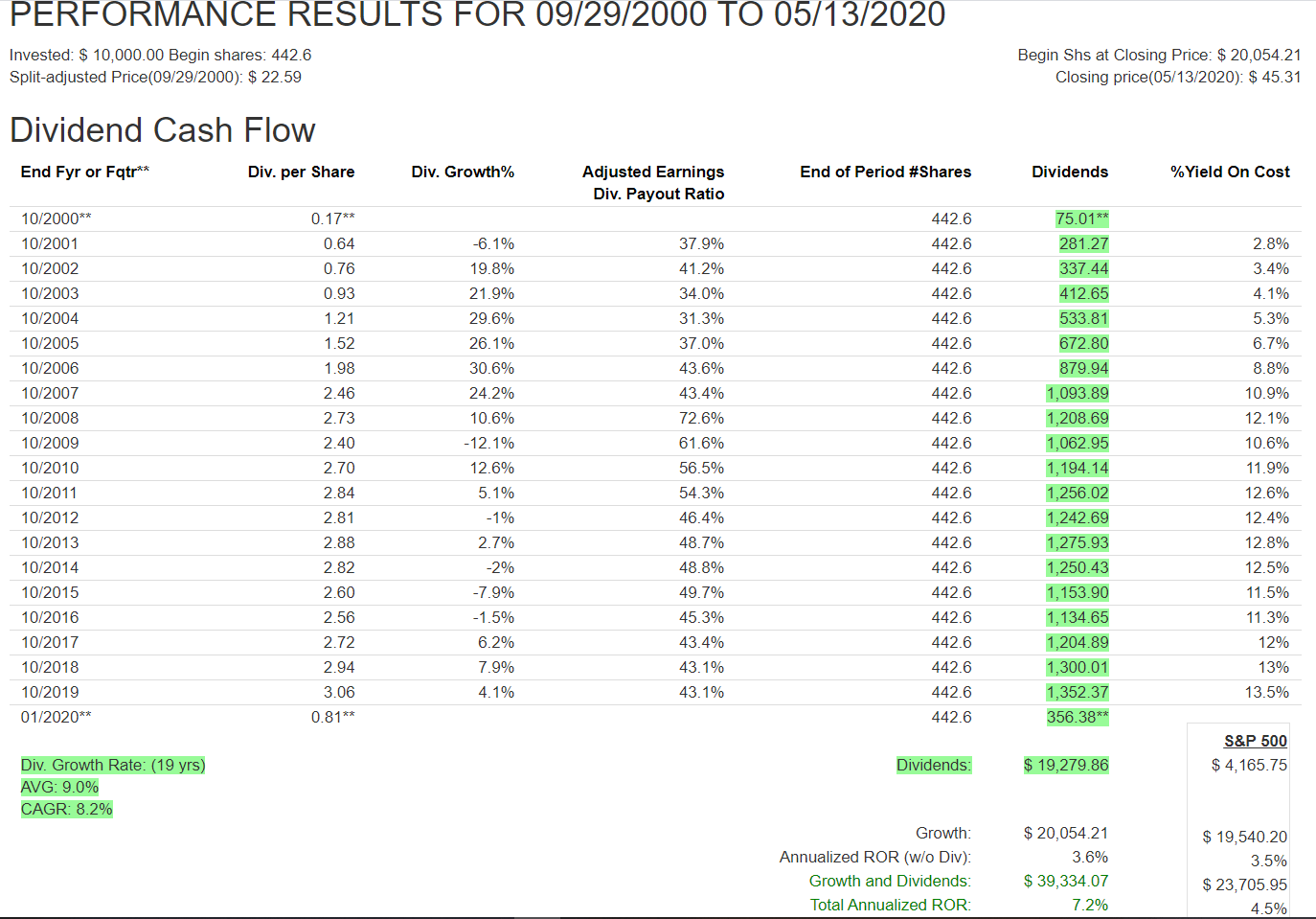Click the 10/2010 row date

[50, 468]
